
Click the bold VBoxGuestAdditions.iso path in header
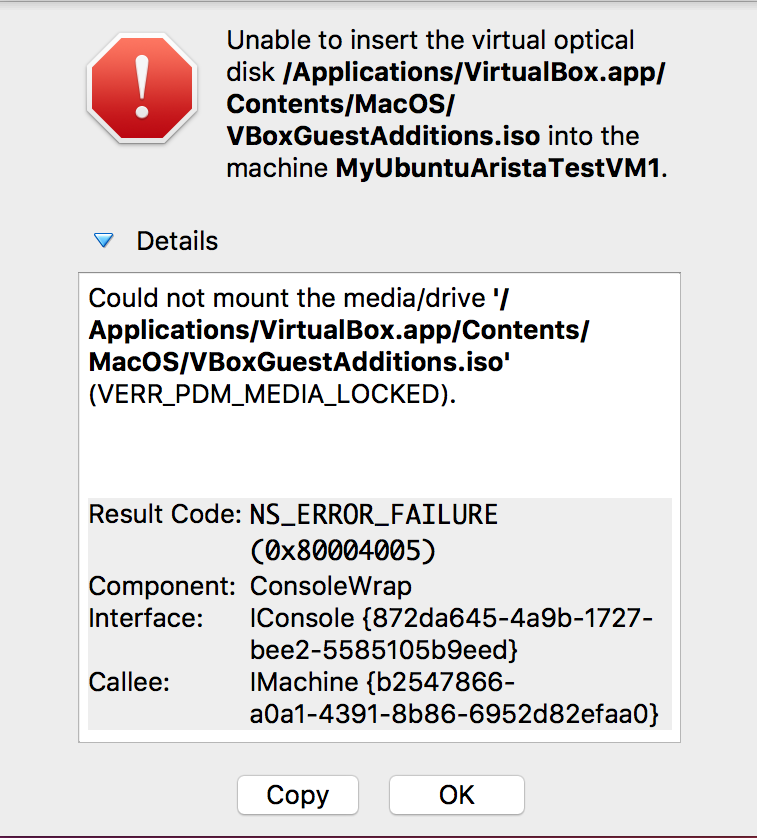[x=383, y=136]
